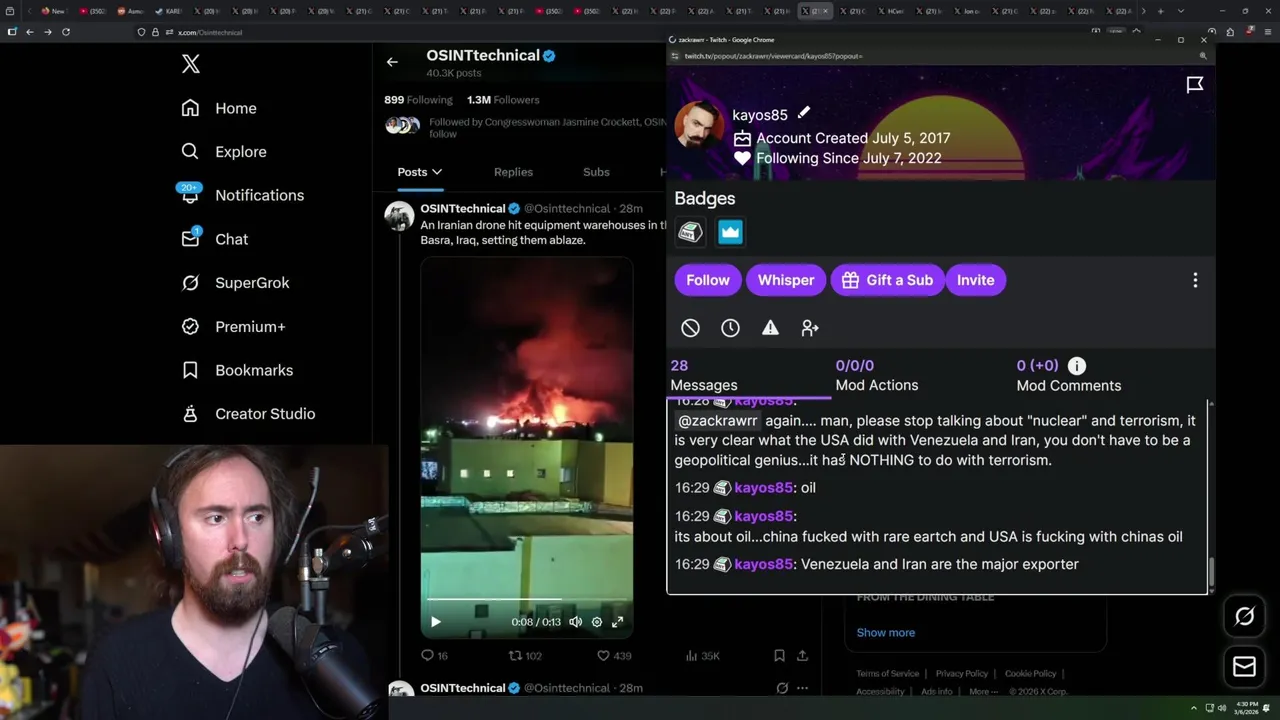Open the 1.3M Followers list
1280x720 pixels.
503,100
